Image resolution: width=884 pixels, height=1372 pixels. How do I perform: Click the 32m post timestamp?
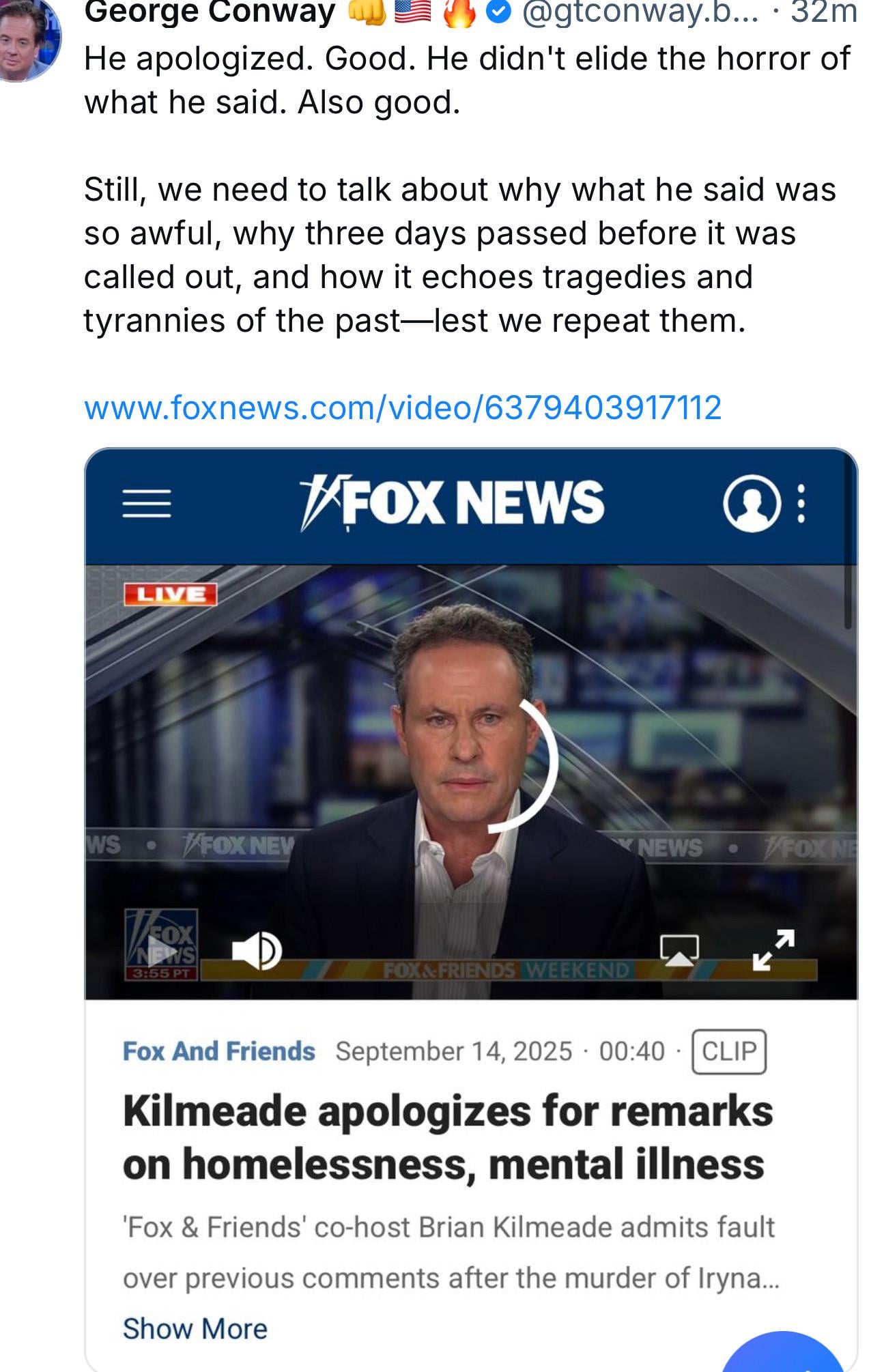(x=823, y=12)
